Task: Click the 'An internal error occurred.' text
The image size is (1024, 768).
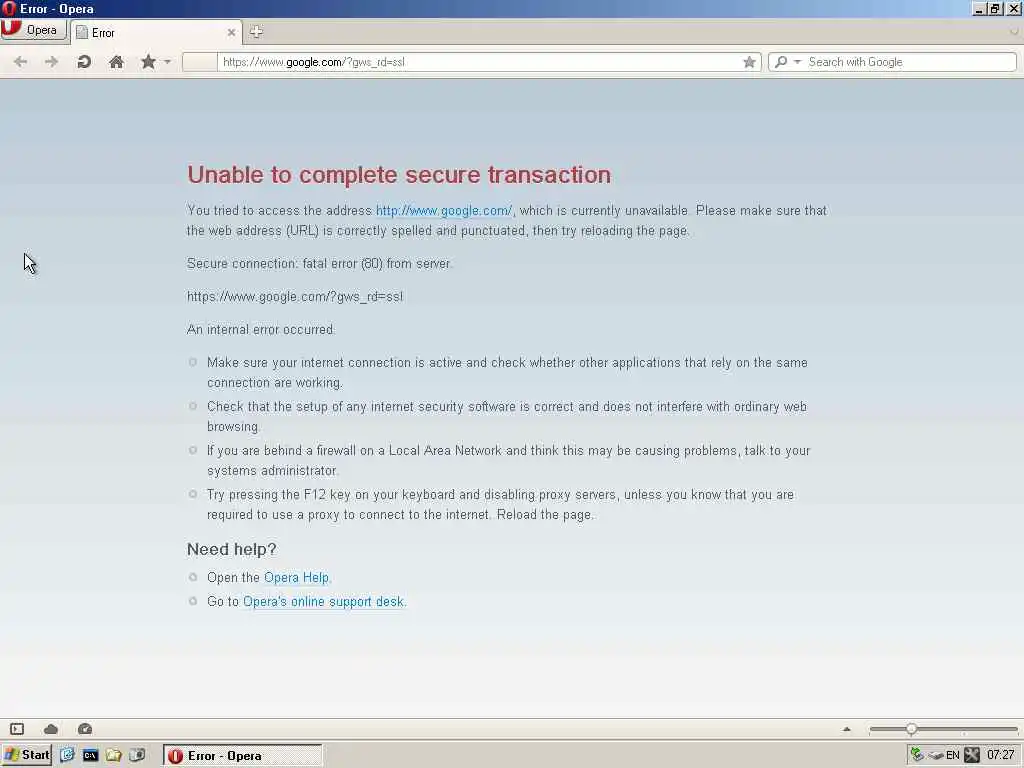Action: (x=261, y=330)
